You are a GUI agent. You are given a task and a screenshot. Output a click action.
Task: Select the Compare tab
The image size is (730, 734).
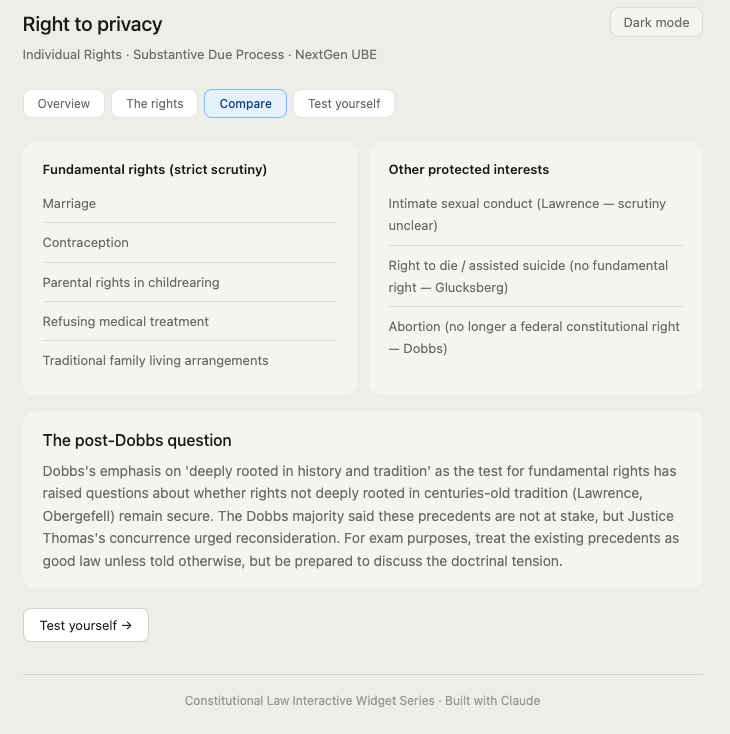(x=245, y=104)
